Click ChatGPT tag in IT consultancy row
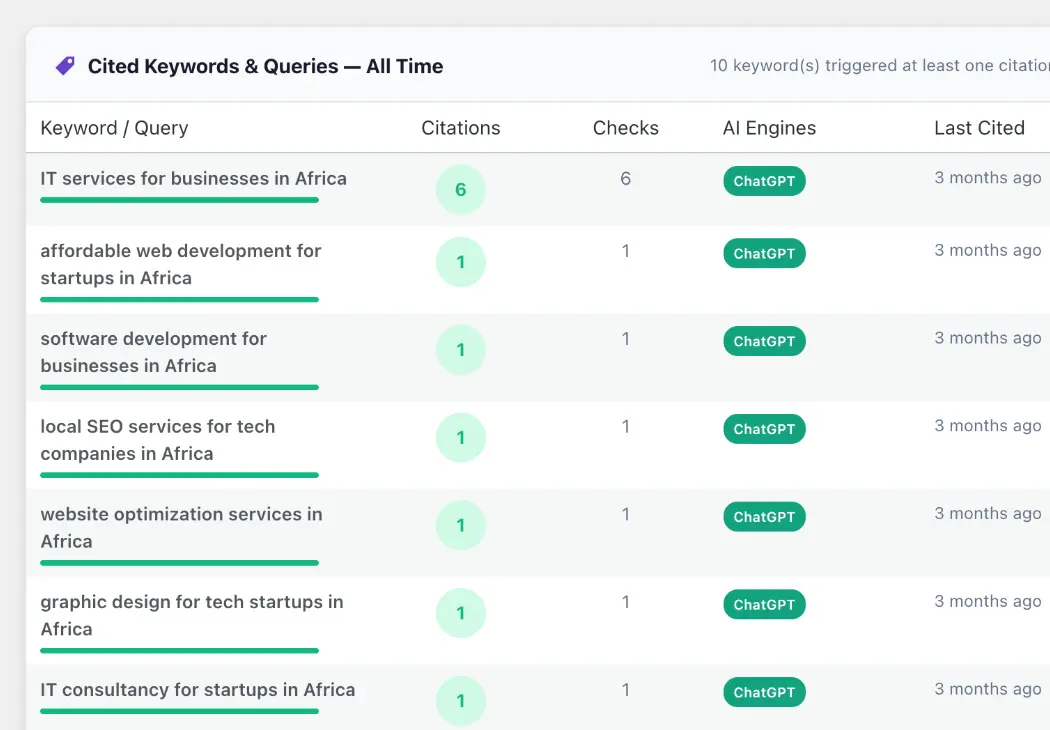Screen dimensions: 1050x730 [x=764, y=692]
